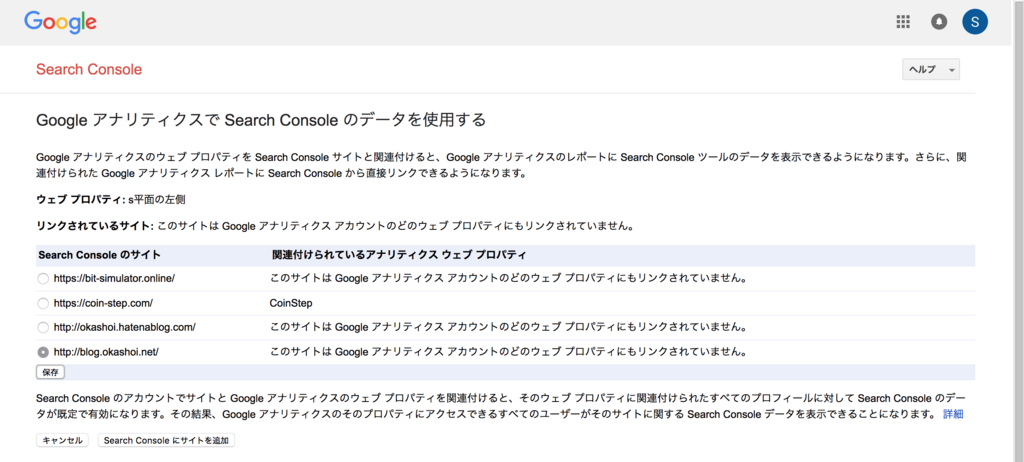Click the red Search Console title link
The height and width of the screenshot is (462, 1024).
[89, 69]
